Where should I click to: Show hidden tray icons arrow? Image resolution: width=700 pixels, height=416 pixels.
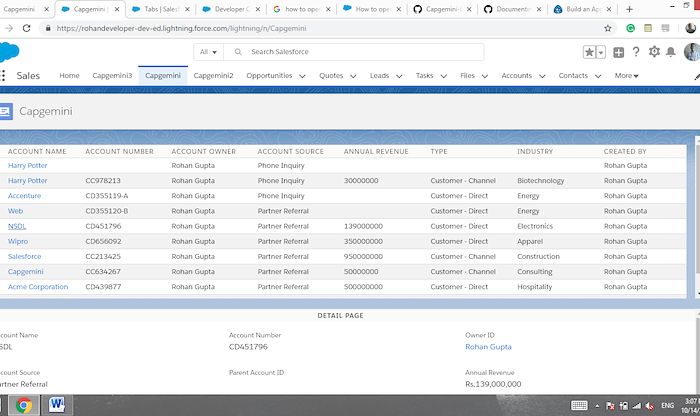(597, 406)
